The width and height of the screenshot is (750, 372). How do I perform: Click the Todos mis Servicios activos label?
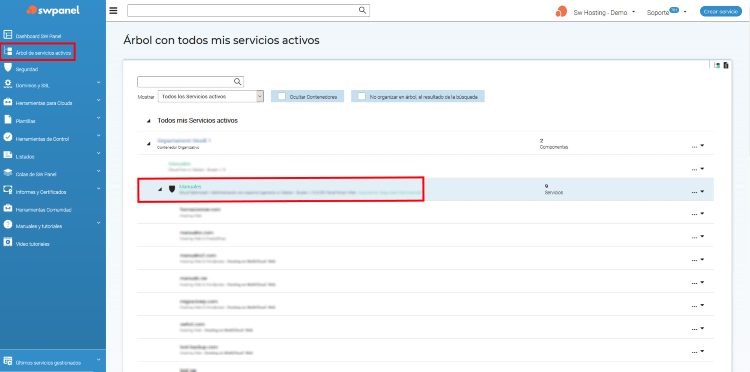[198, 120]
